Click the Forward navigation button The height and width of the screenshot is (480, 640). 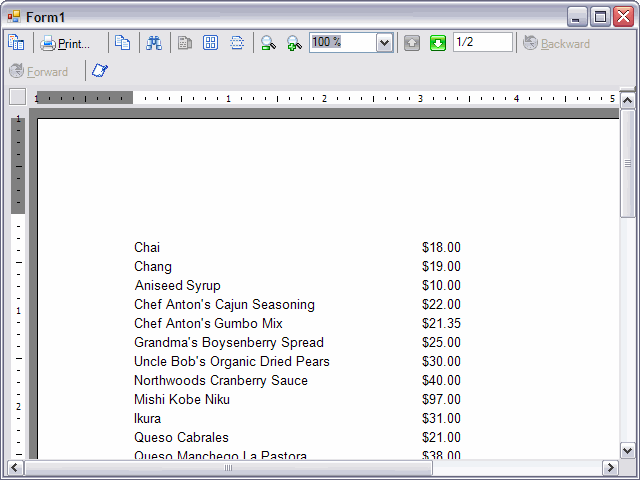(x=39, y=71)
